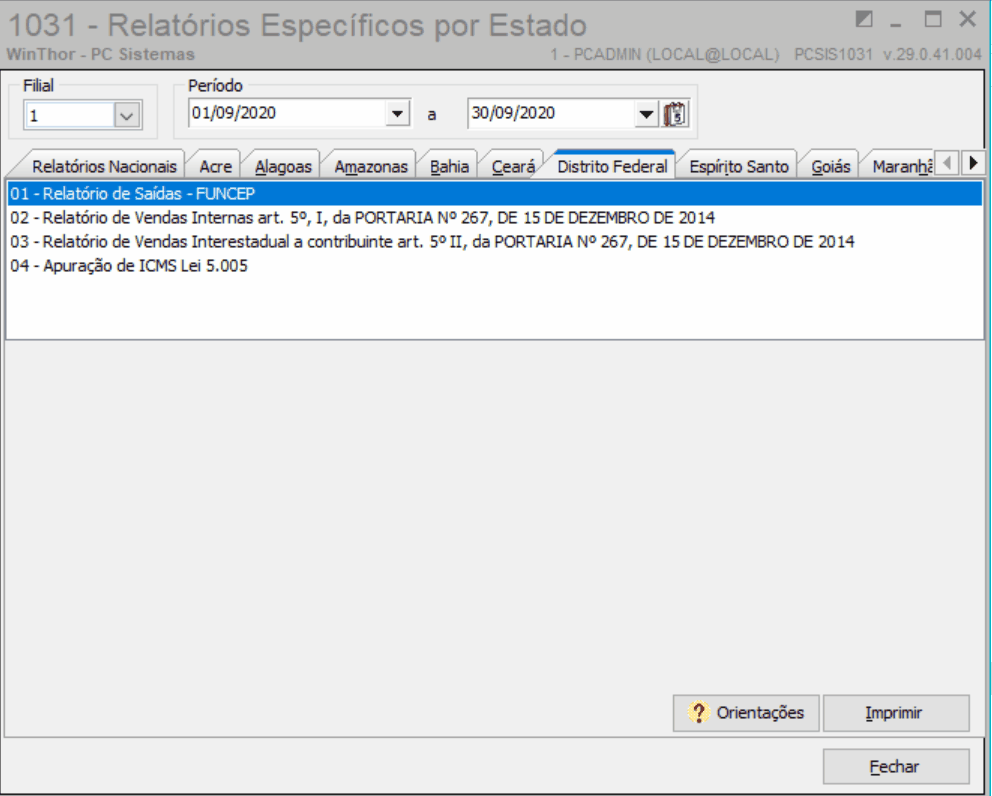
Task: Click the restore-down window icon in title bar
Action: [x=864, y=20]
